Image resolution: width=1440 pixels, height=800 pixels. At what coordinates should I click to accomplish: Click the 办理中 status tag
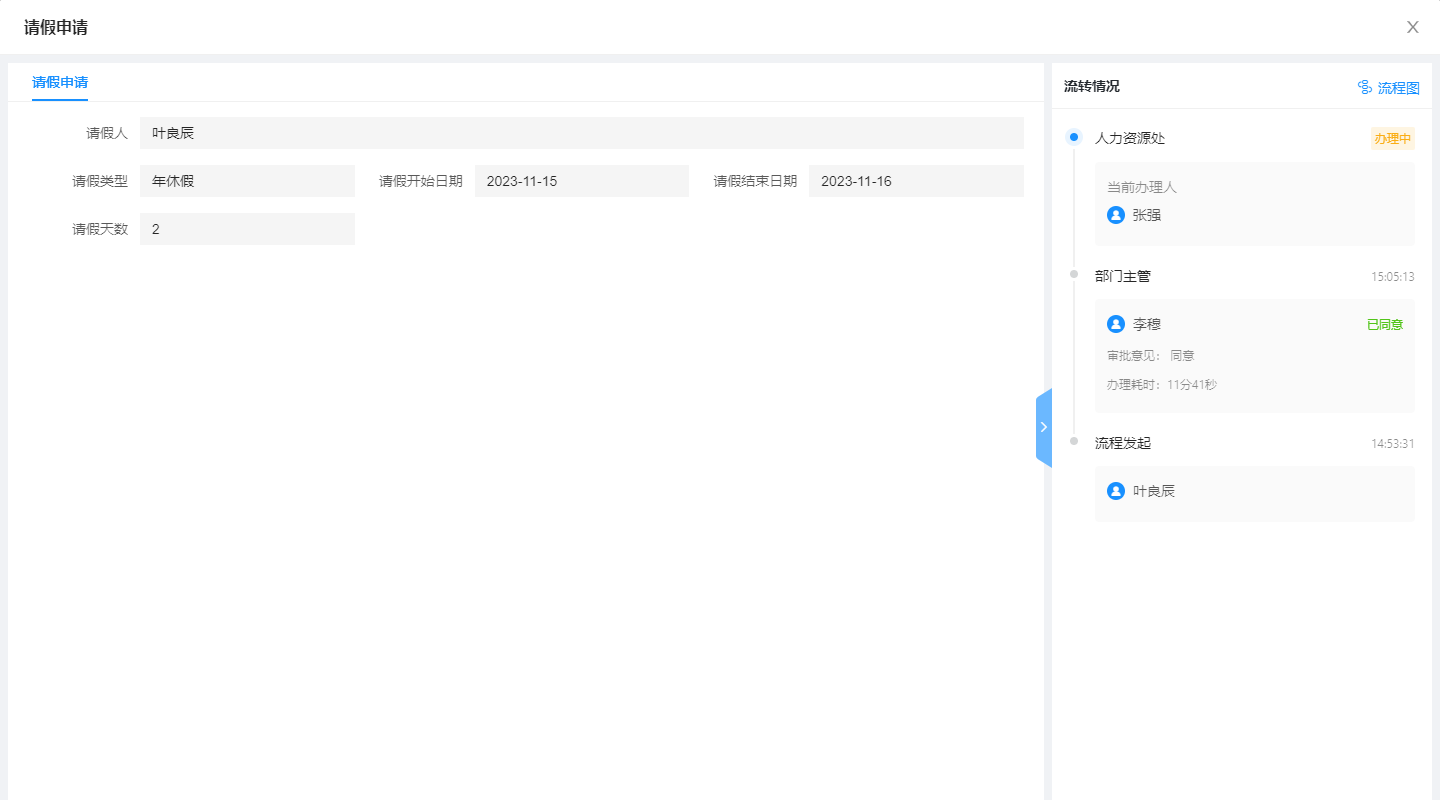click(1392, 139)
